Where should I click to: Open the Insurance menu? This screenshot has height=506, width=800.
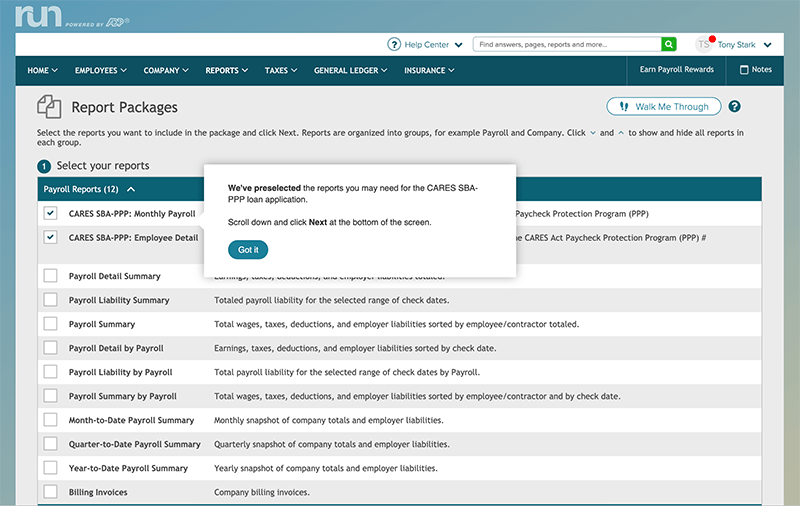[429, 70]
